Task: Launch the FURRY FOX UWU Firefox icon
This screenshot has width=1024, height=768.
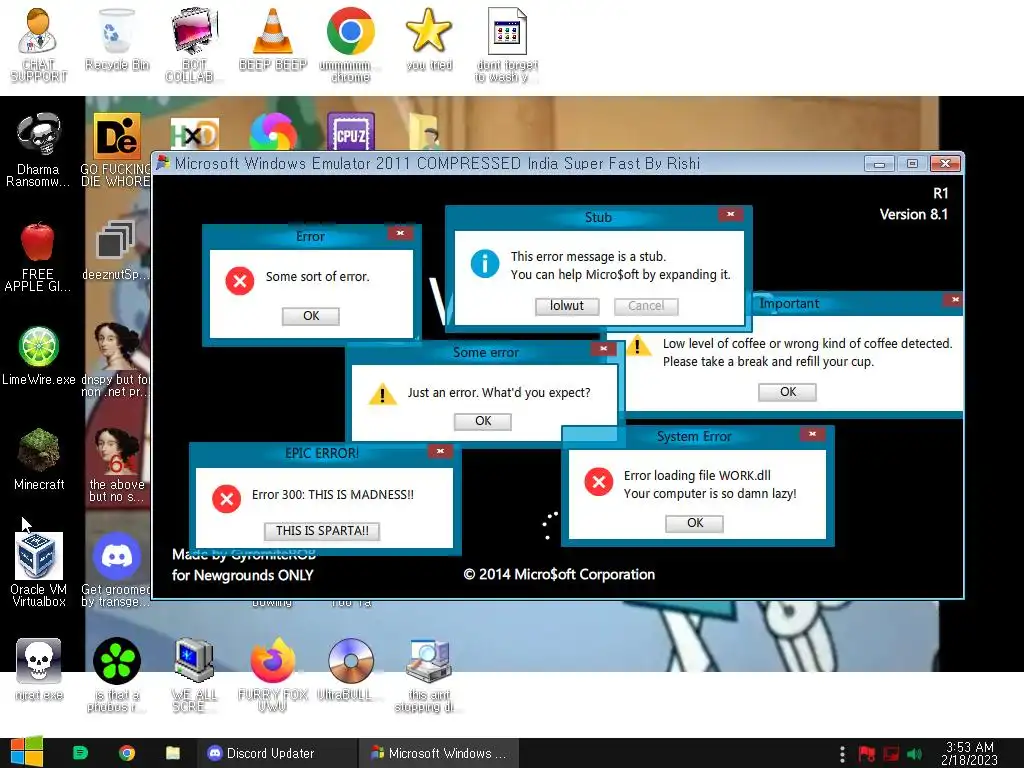Action: click(x=273, y=674)
